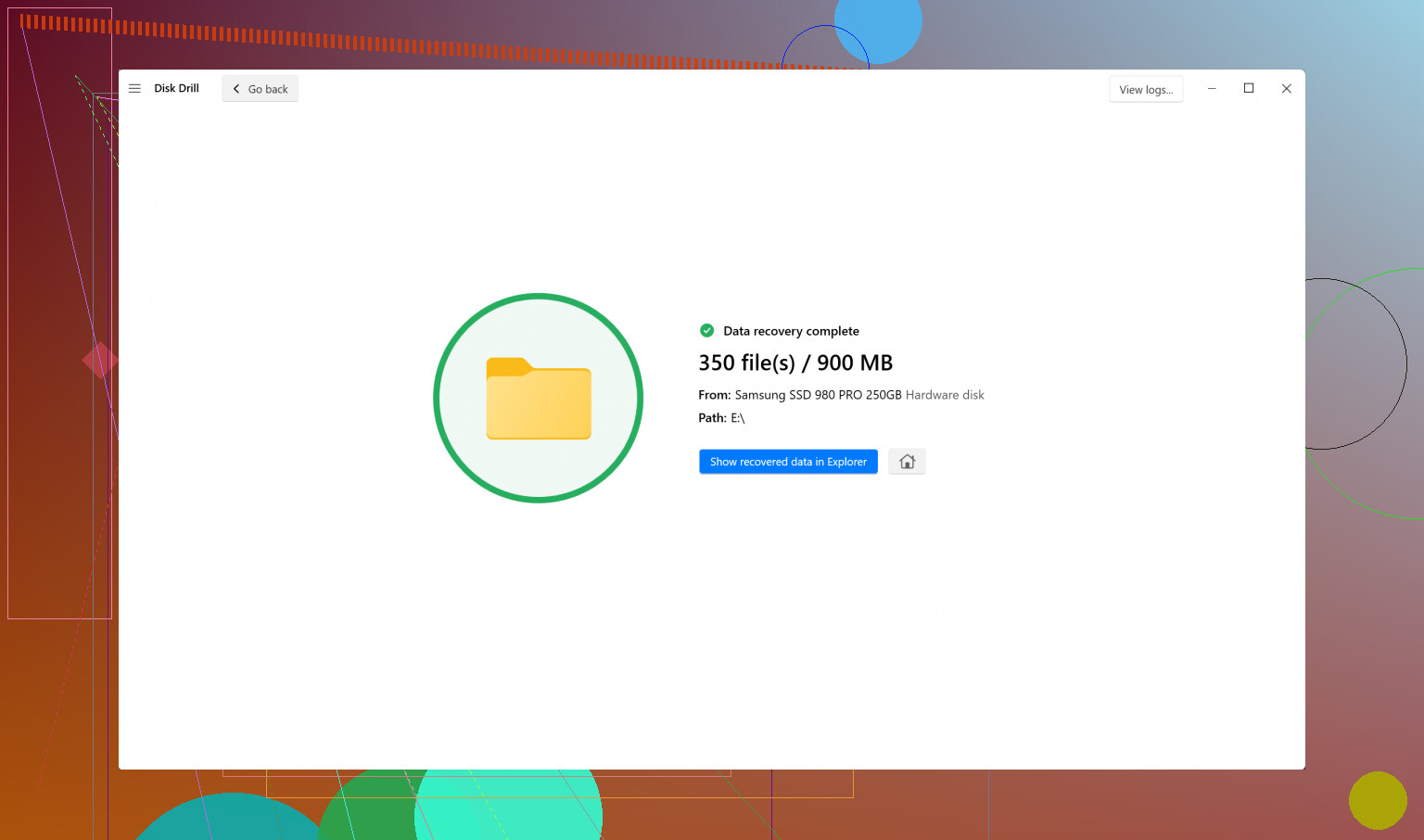The image size is (1424, 840).
Task: Go to the home screen via house icon
Action: pos(907,462)
